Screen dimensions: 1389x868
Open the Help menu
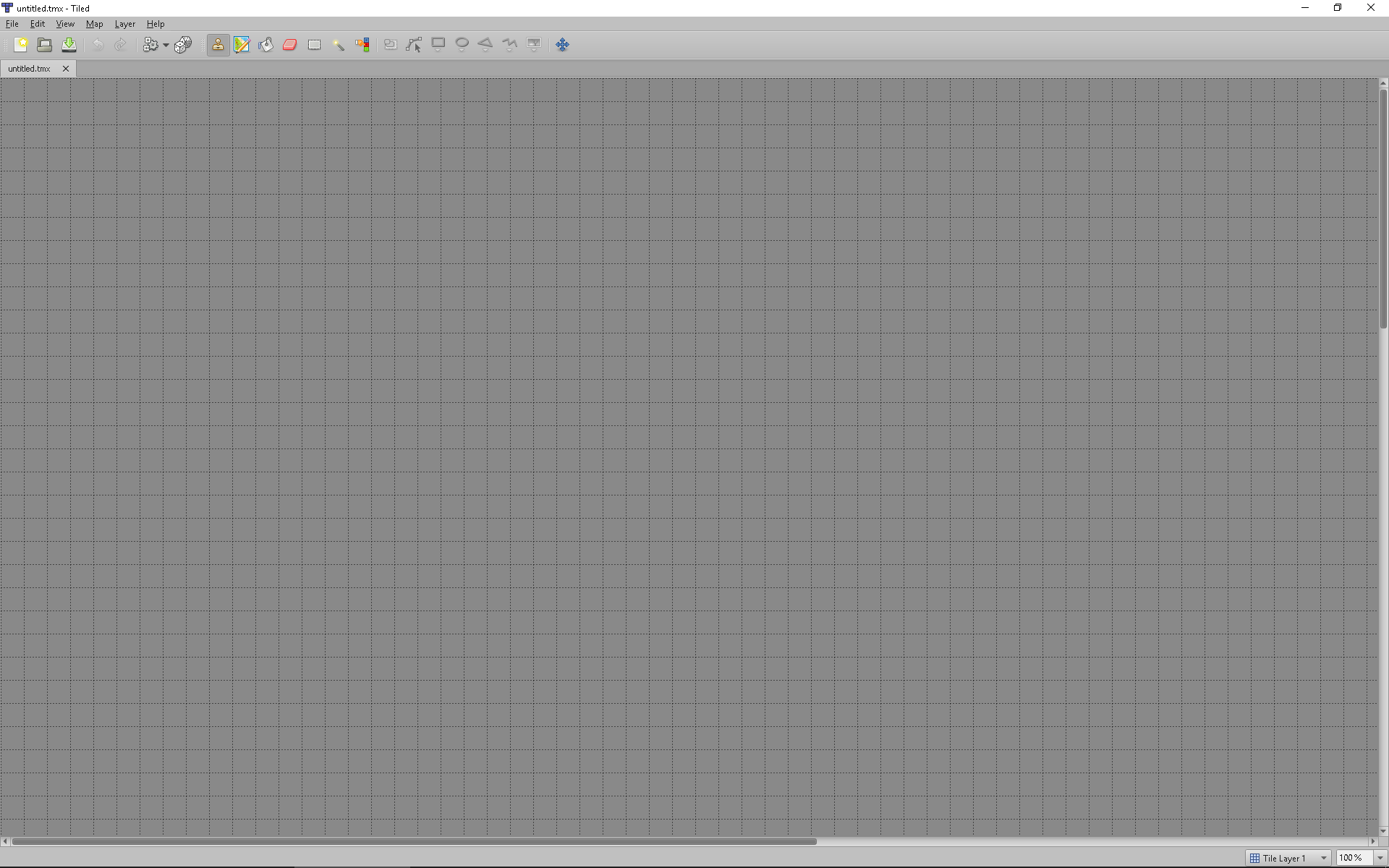click(156, 24)
